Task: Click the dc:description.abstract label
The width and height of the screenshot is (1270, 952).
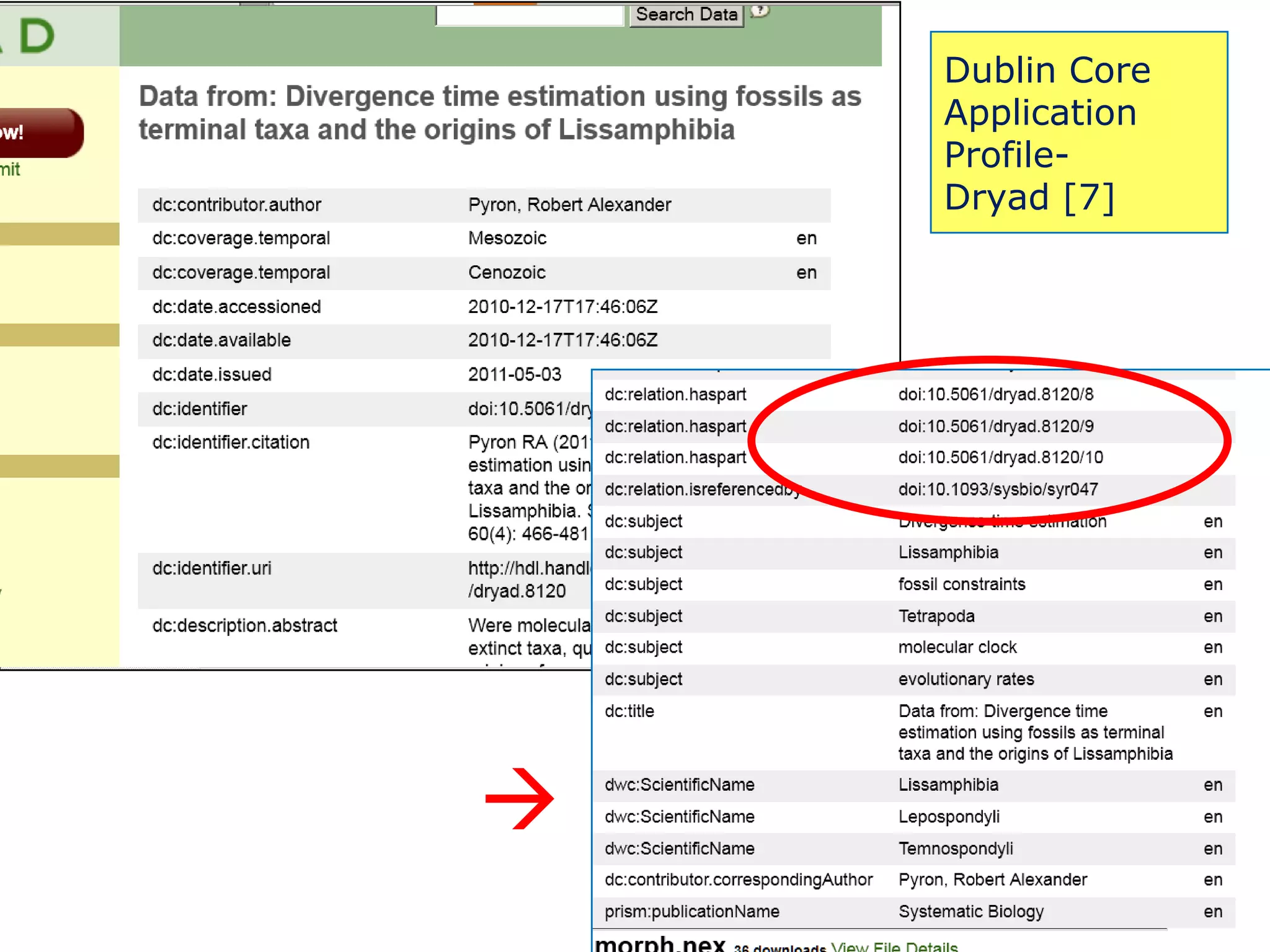Action: (245, 625)
